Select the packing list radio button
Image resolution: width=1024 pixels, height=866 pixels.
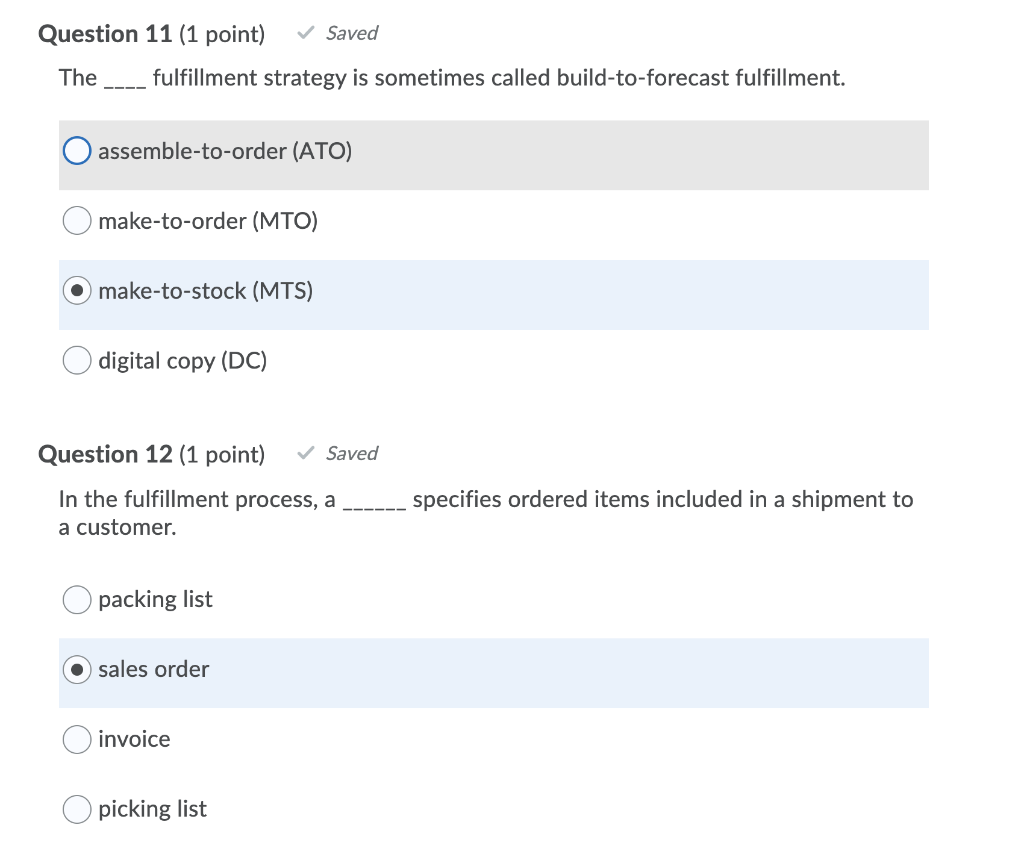(76, 599)
